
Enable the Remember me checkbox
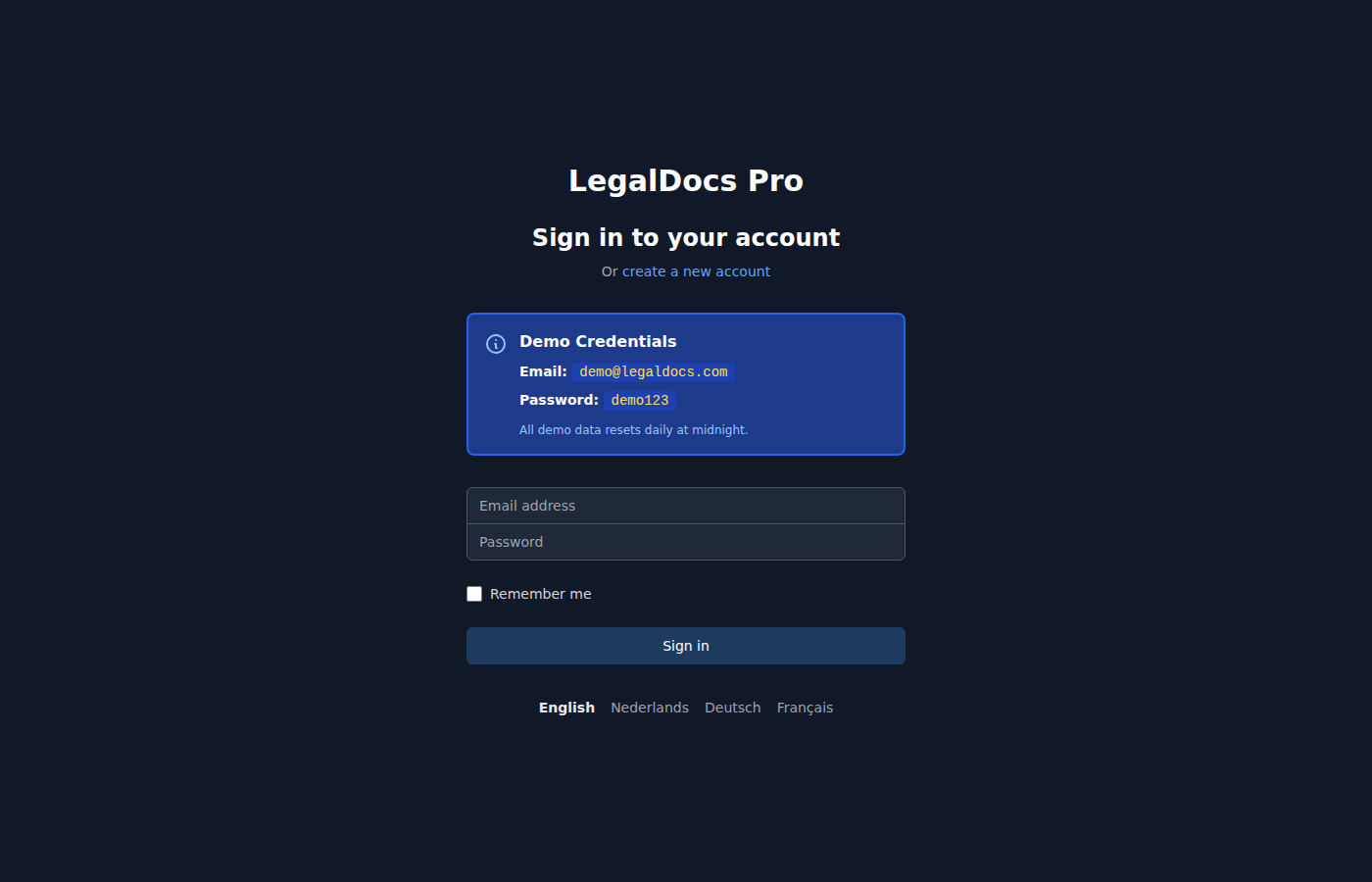(474, 593)
